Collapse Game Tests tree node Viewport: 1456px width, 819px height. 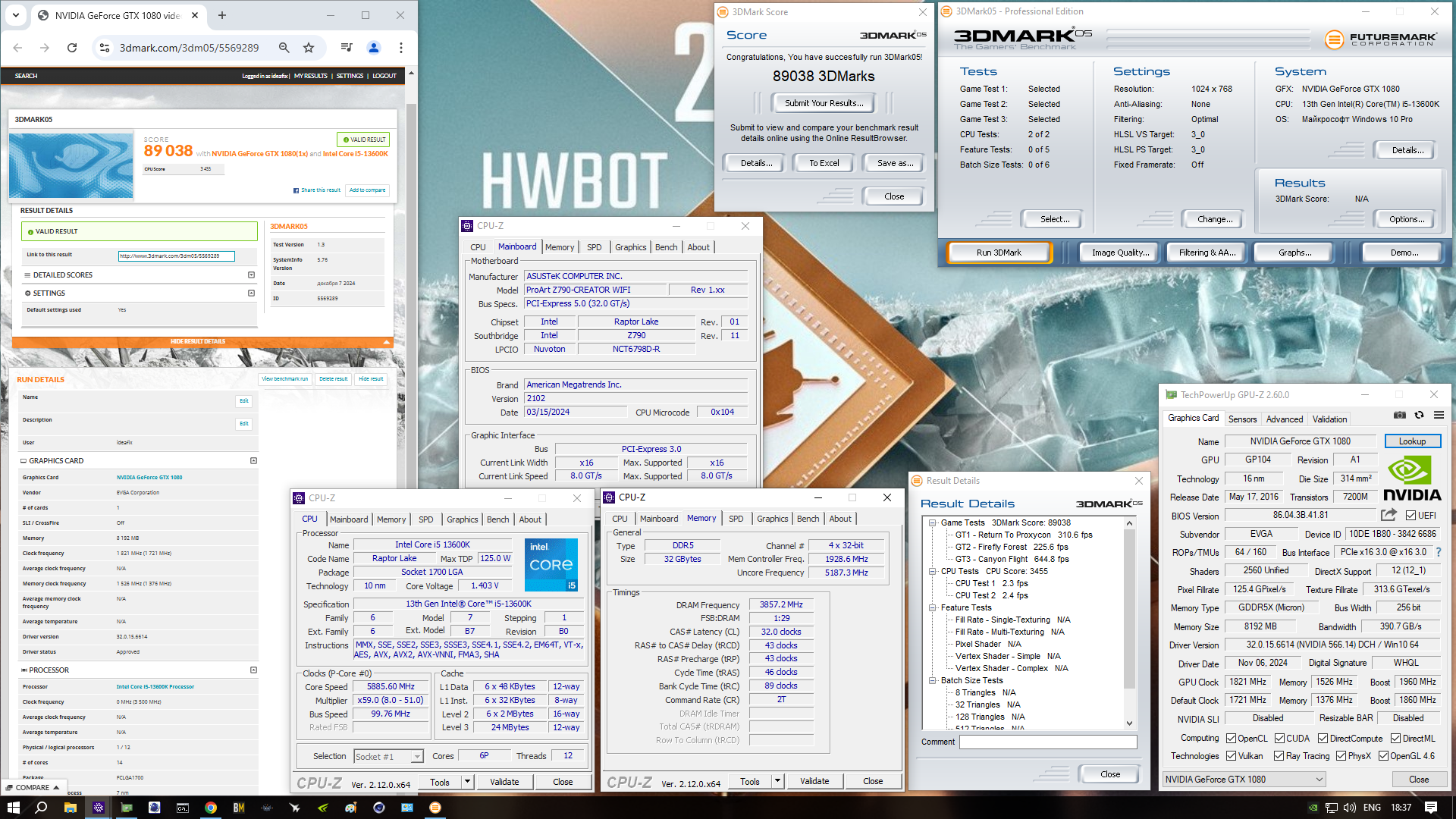pyautogui.click(x=933, y=522)
